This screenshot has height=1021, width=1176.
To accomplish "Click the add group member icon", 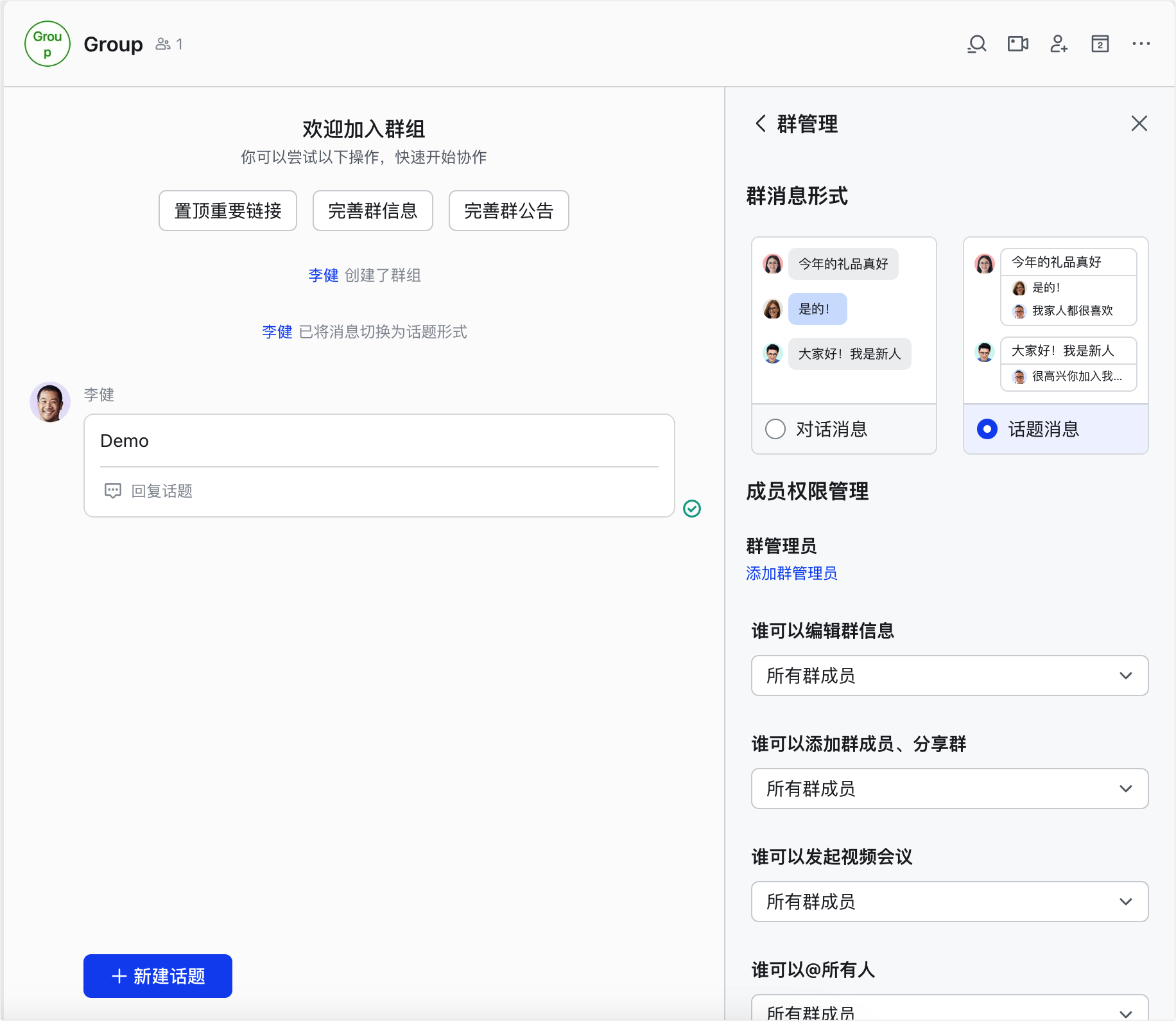I will coord(1059,44).
